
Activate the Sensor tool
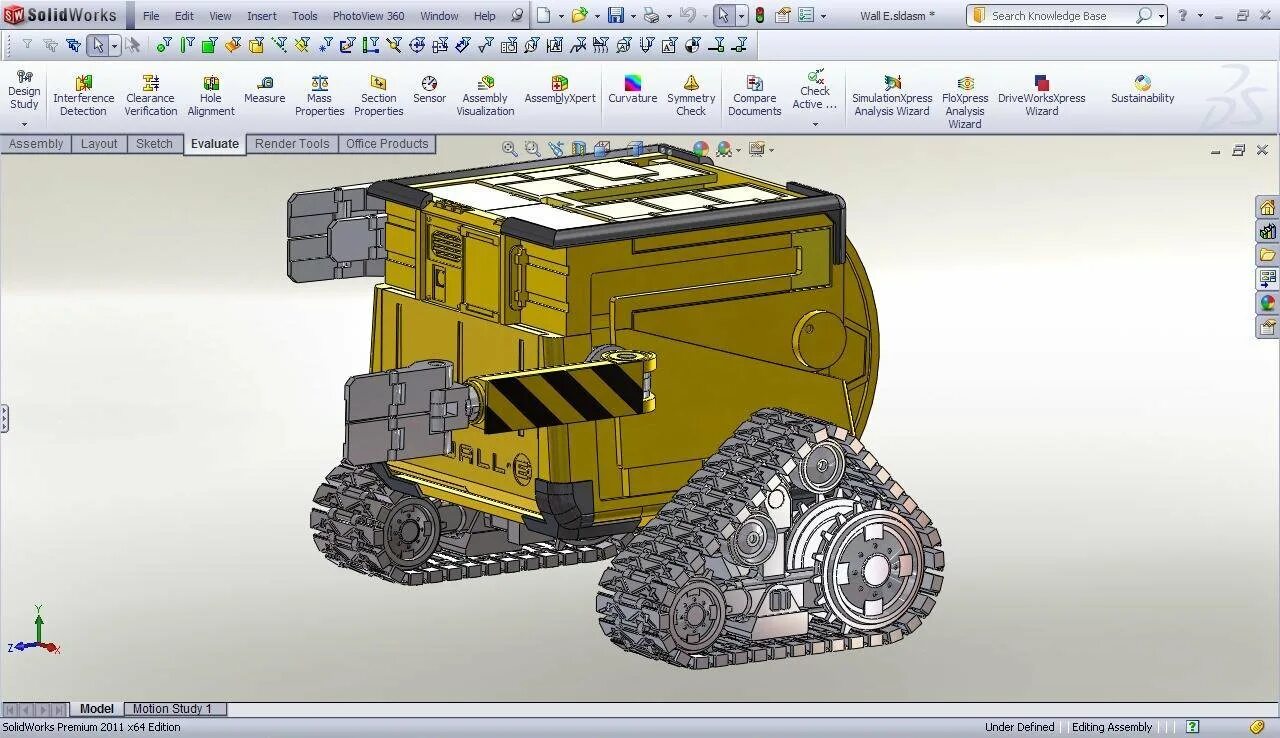pyautogui.click(x=429, y=90)
